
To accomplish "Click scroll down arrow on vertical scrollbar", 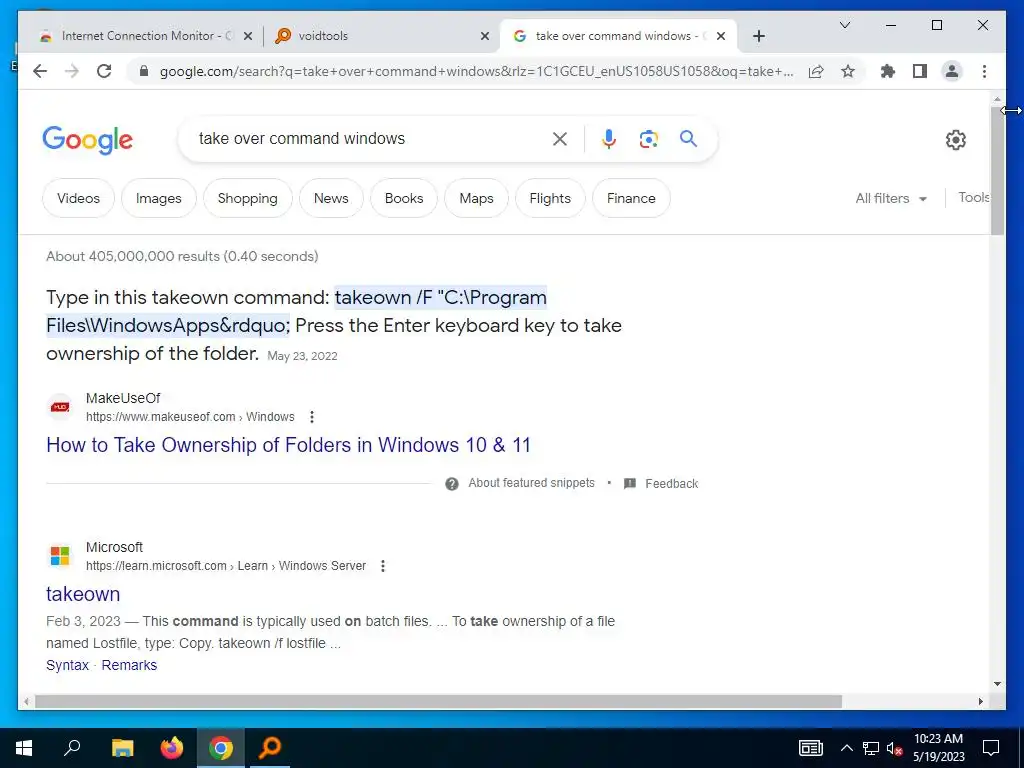I will 997,684.
